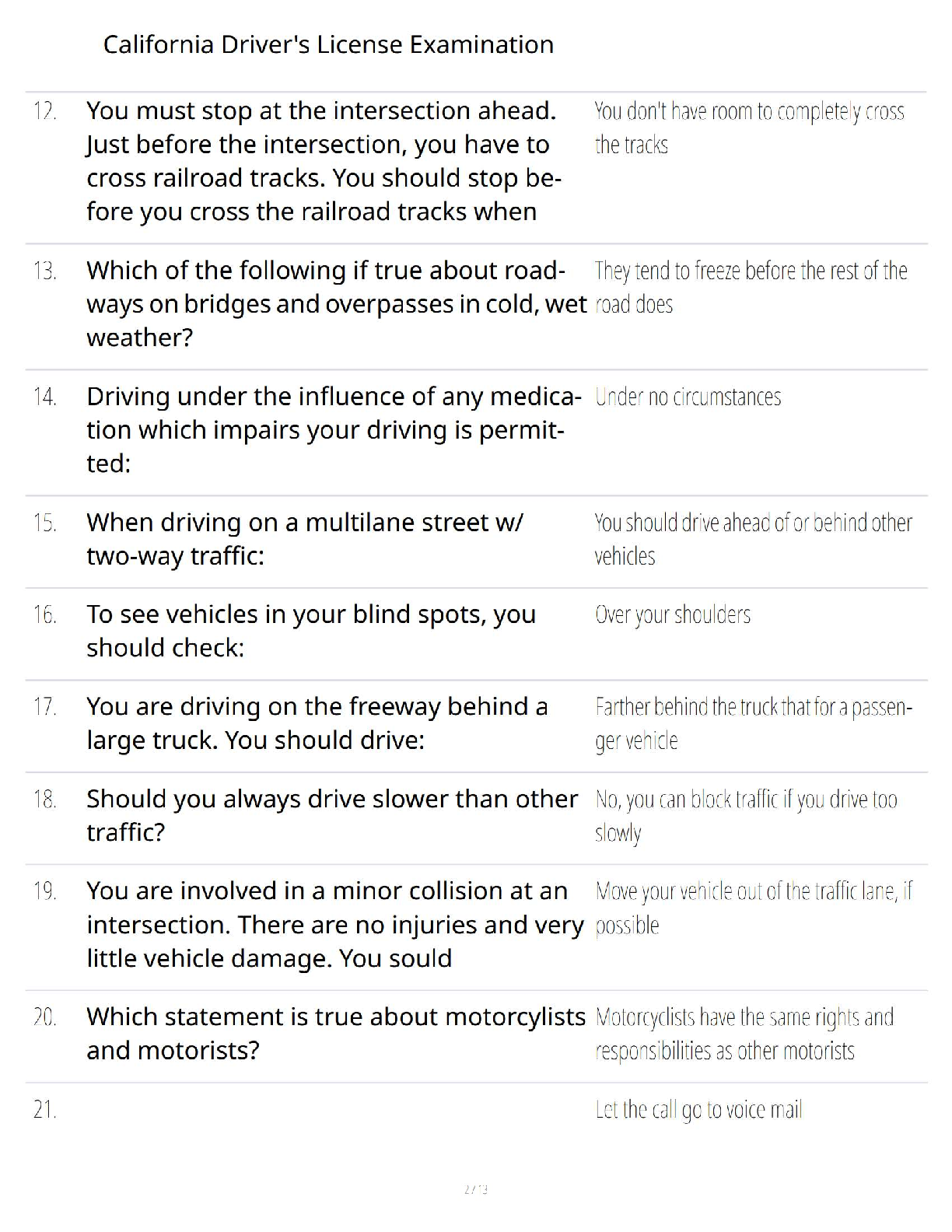This screenshot has height=1232, width=952.
Task: Select the answer 'Over your shoulders'
Action: [x=673, y=614]
